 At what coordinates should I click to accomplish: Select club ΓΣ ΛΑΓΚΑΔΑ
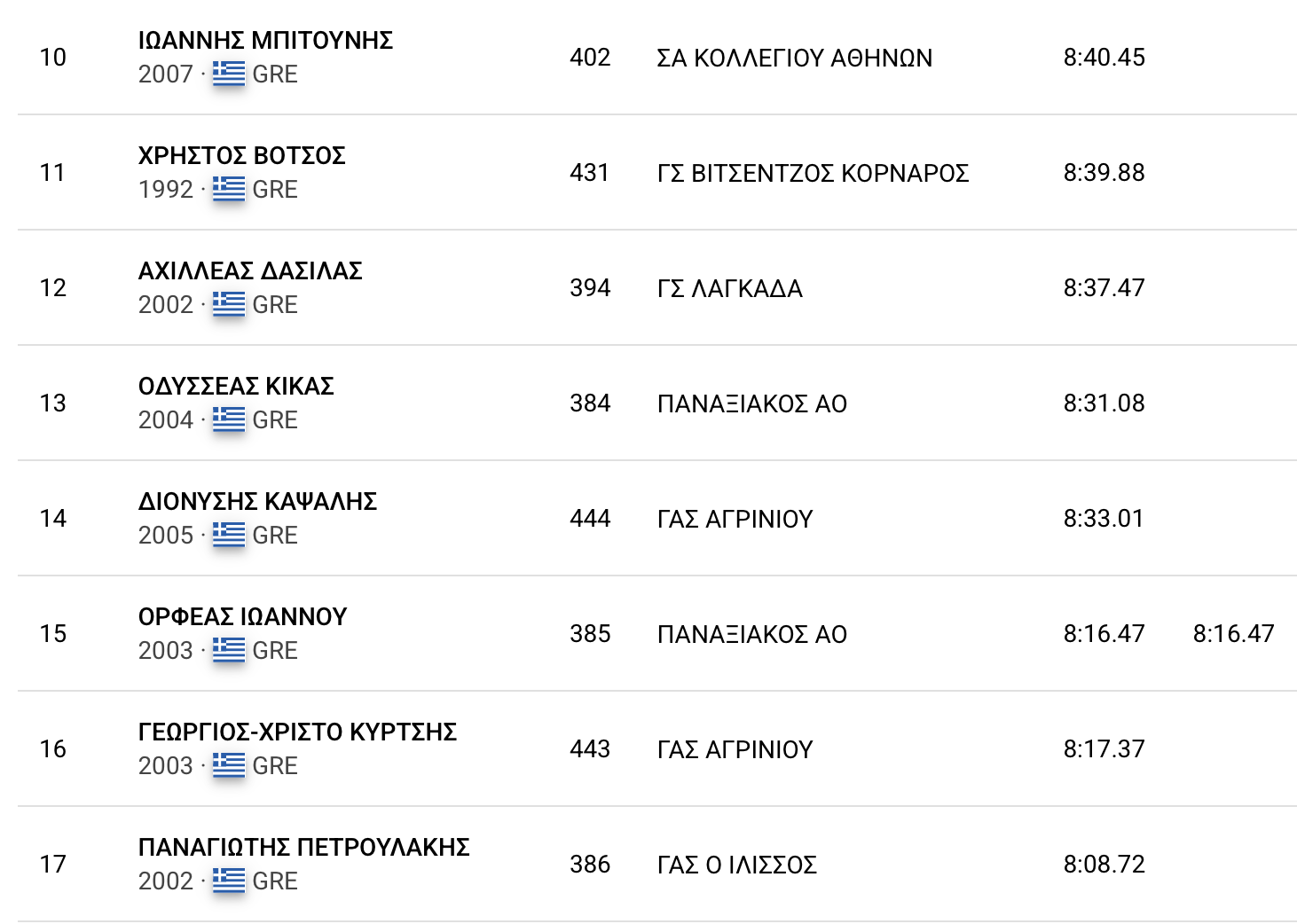[x=729, y=289]
